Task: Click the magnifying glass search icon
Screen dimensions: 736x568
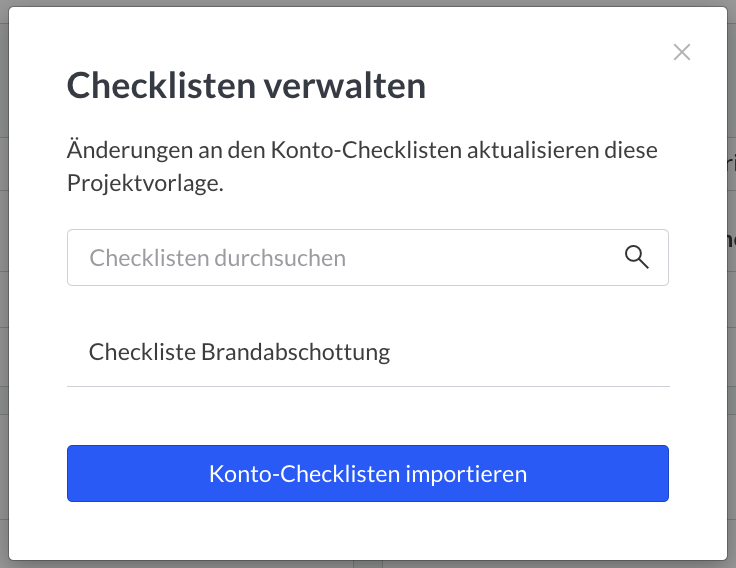Action: [636, 257]
